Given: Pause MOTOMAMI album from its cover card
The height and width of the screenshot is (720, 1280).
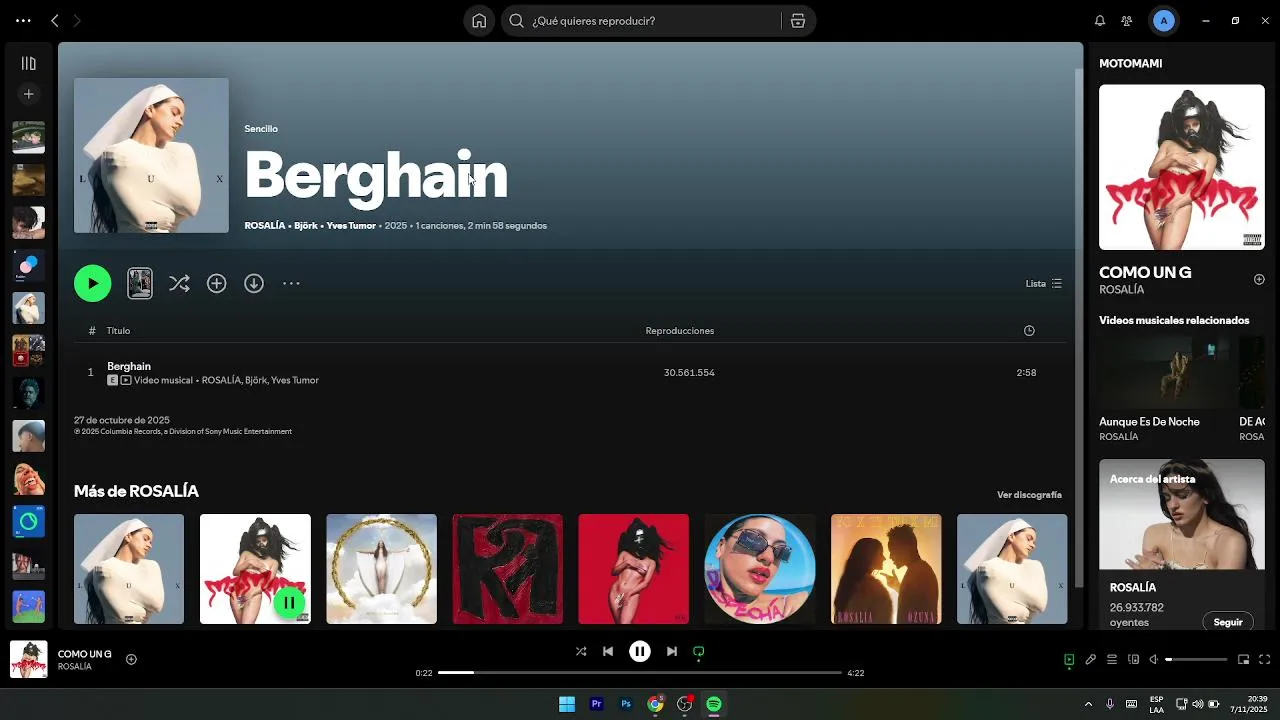Looking at the screenshot, I should point(289,602).
